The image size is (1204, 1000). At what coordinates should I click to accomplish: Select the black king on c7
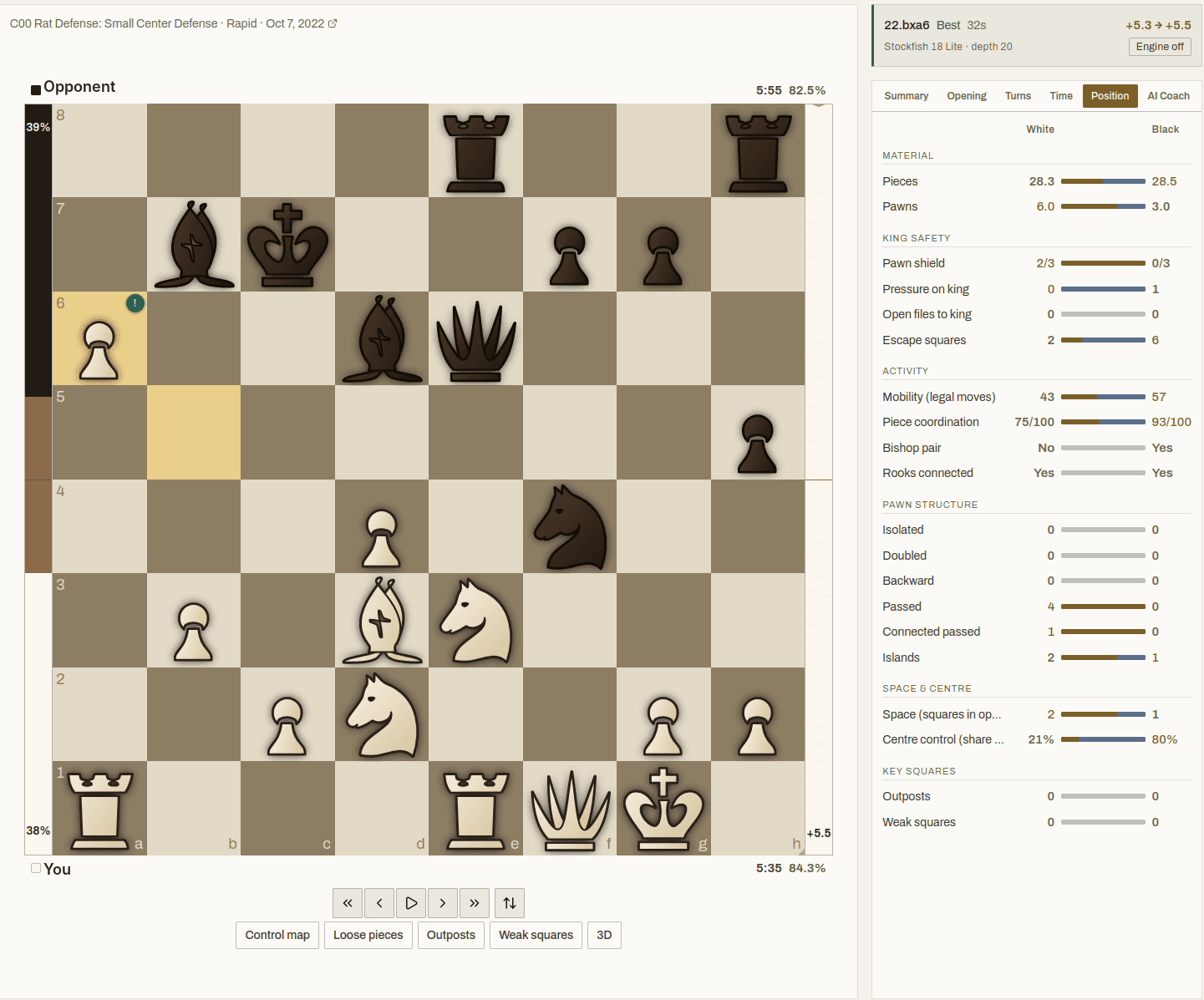[288, 245]
